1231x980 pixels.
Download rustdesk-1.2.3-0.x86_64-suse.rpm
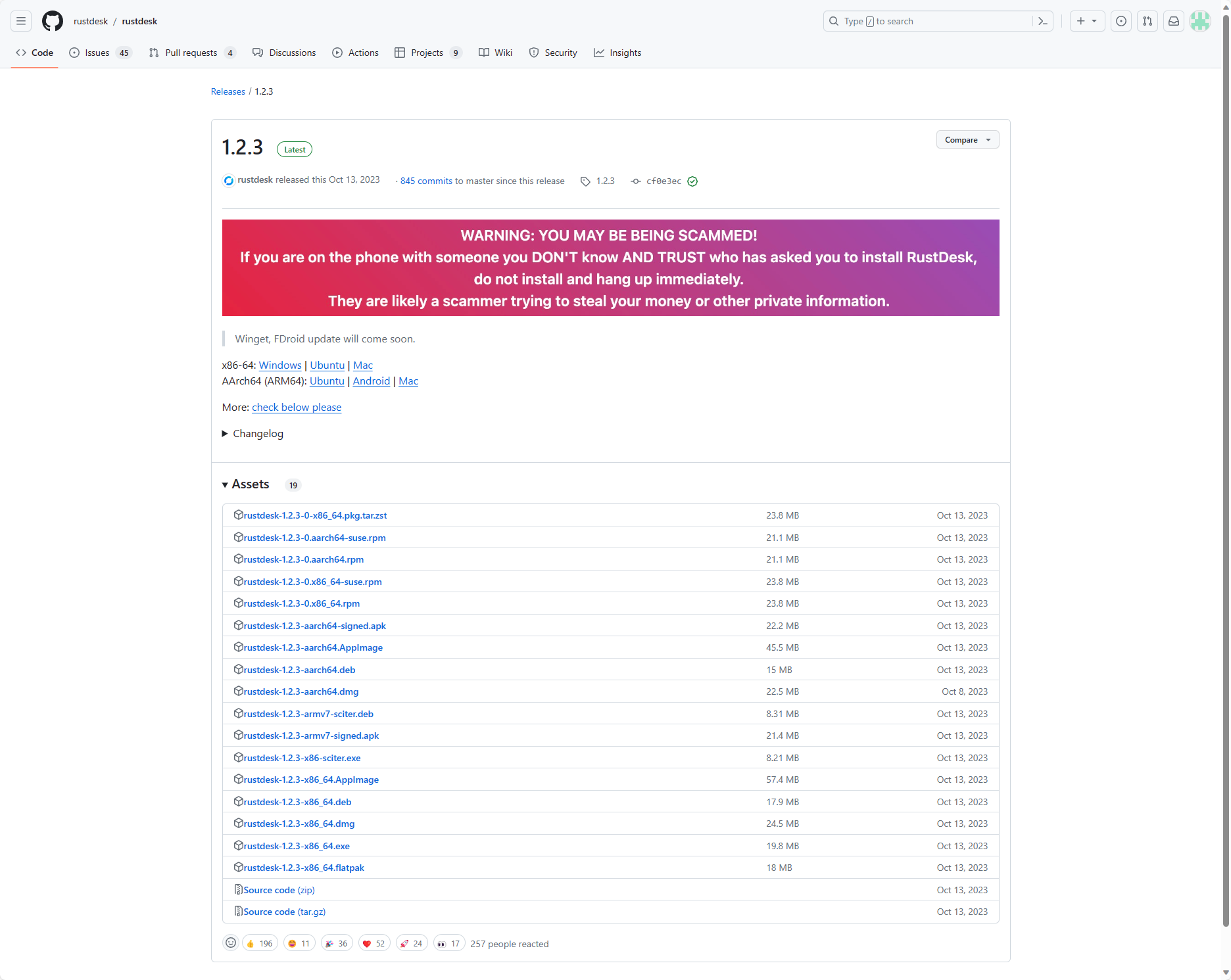[312, 582]
